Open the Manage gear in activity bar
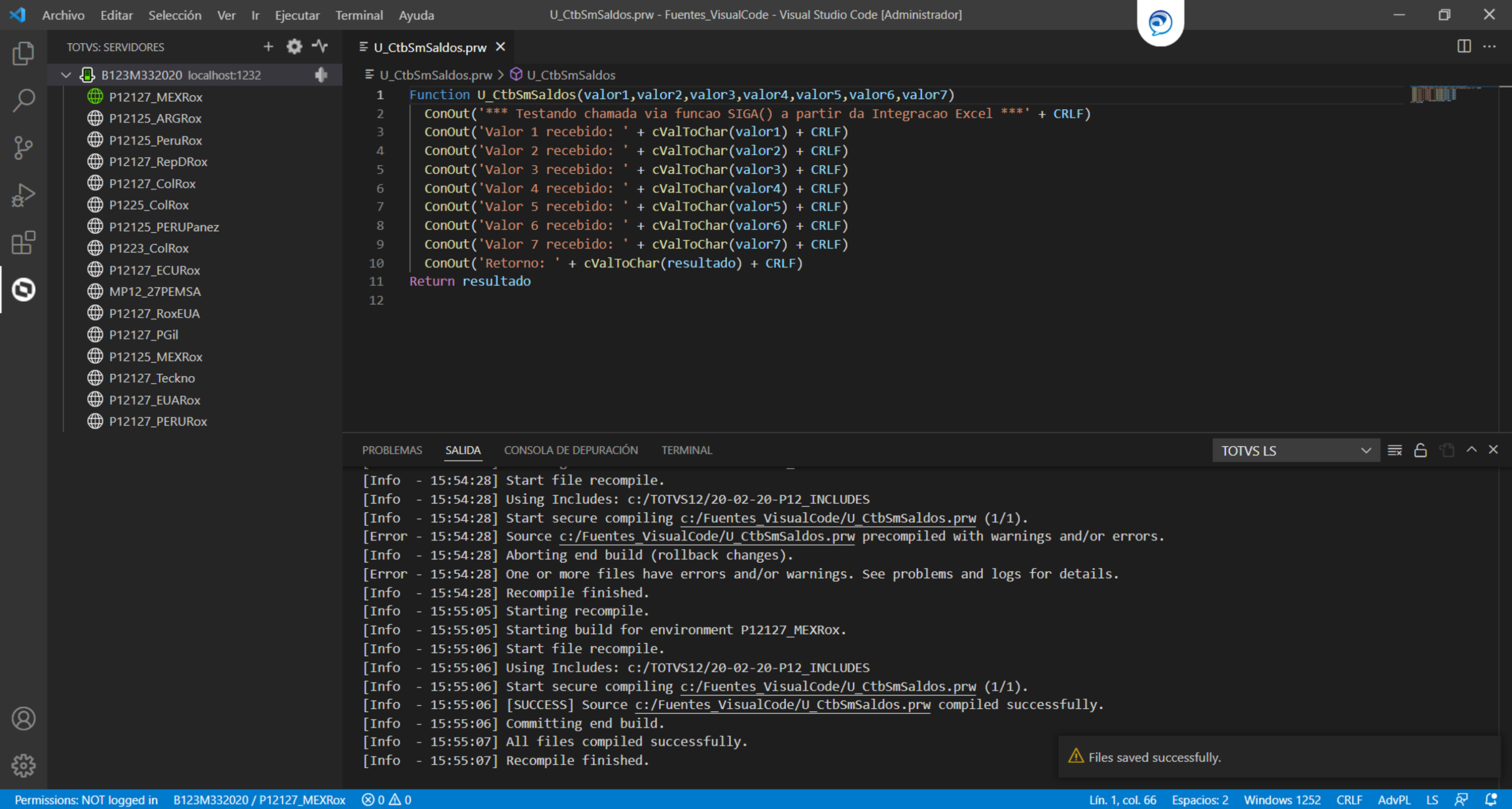The width and height of the screenshot is (1512, 809). click(24, 766)
